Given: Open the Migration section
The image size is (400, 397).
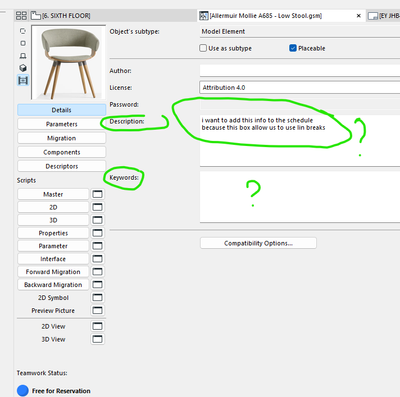Looking at the screenshot, I should (x=61, y=138).
